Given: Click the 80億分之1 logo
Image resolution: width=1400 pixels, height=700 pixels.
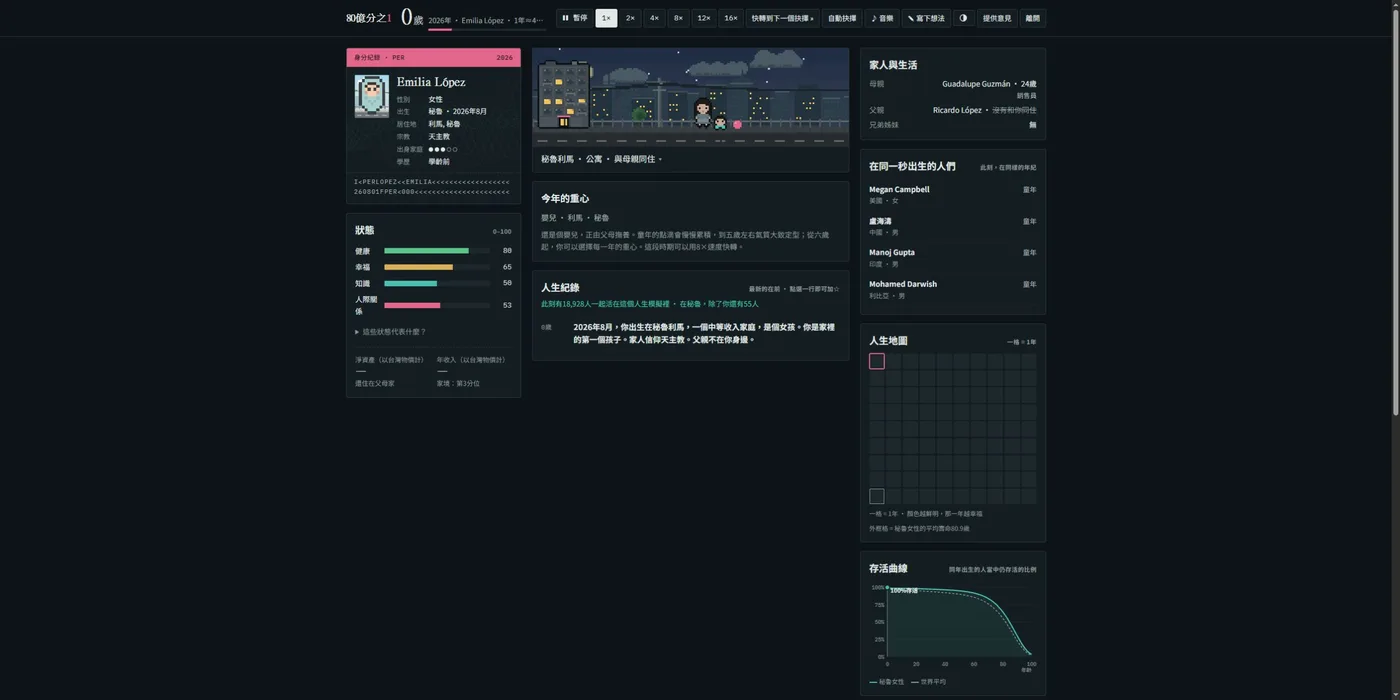Looking at the screenshot, I should [369, 18].
